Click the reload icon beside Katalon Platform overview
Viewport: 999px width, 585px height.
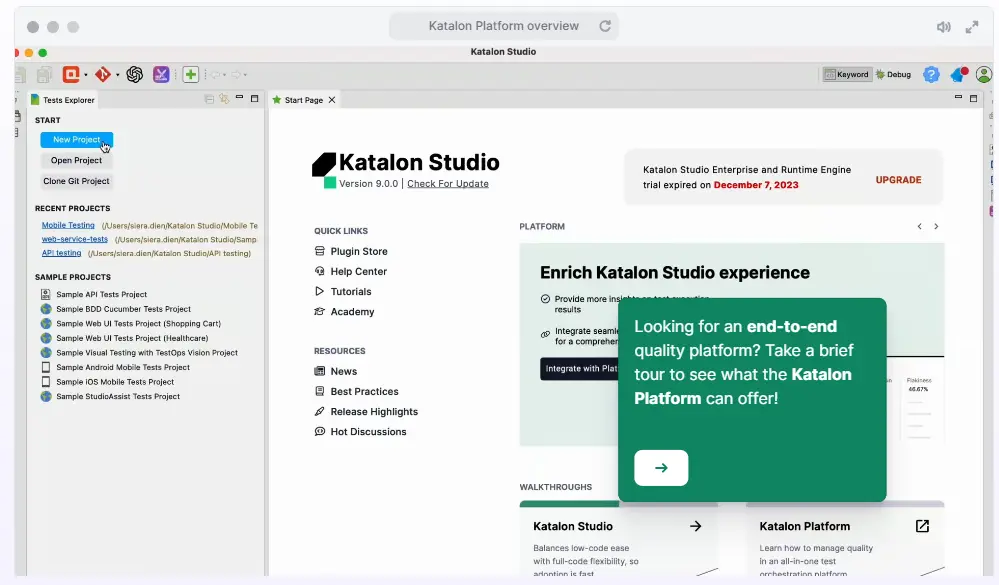tap(605, 26)
